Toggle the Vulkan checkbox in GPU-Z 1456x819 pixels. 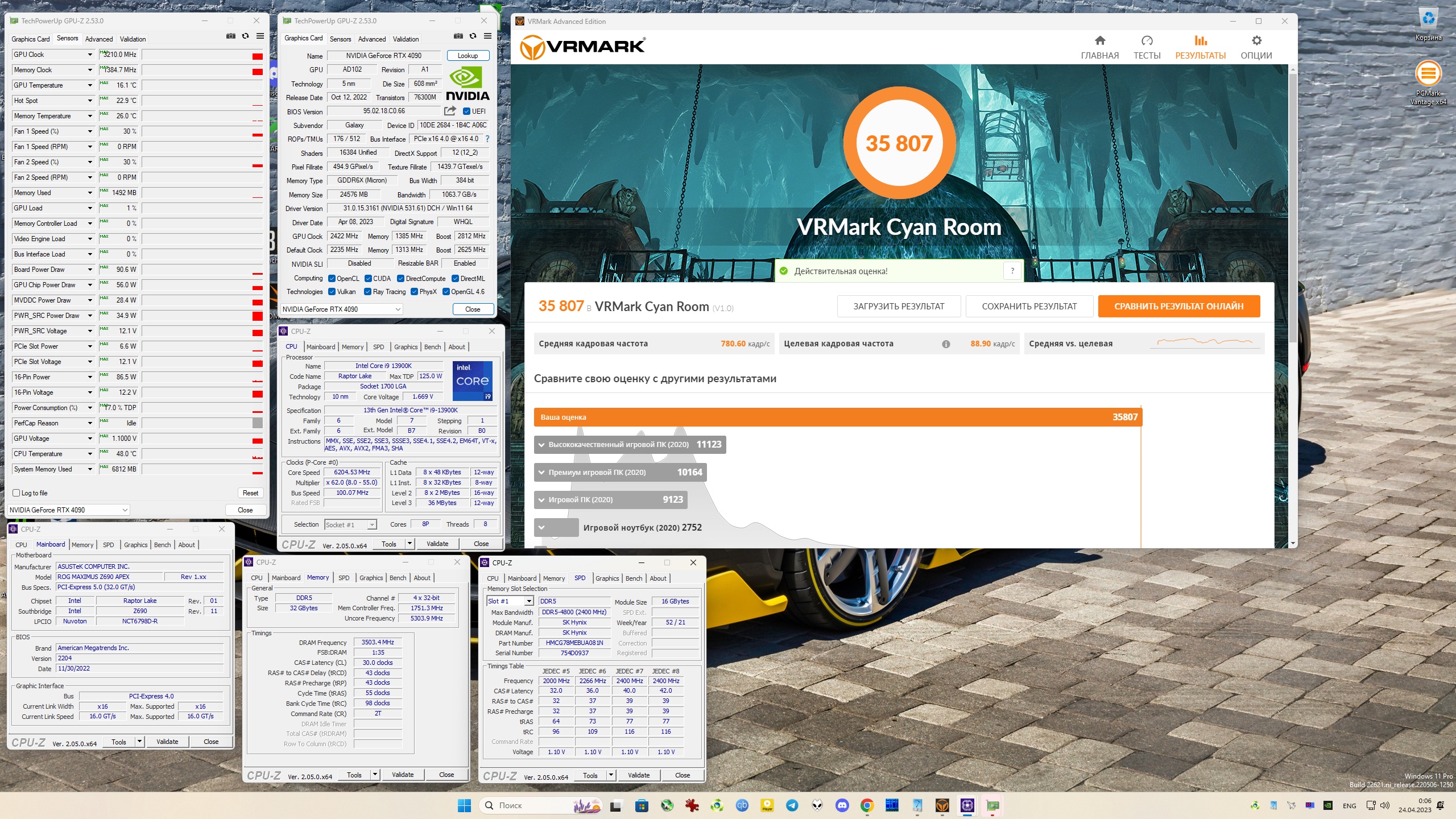click(x=332, y=292)
